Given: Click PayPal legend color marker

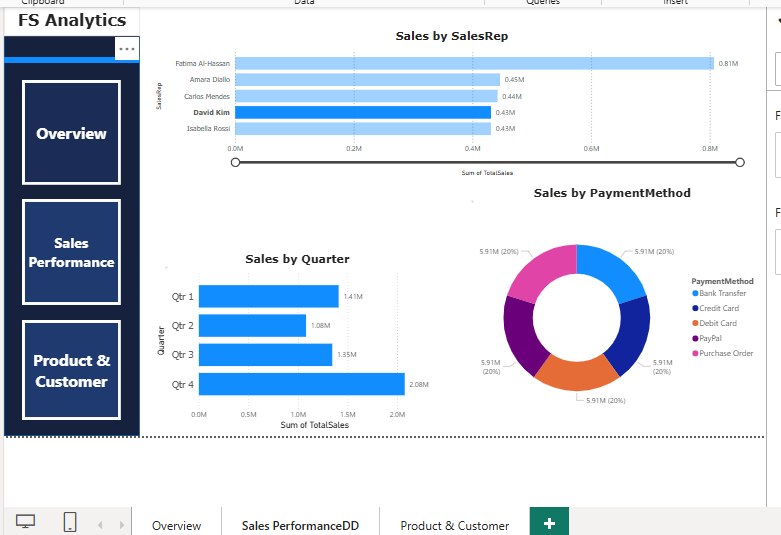Looking at the screenshot, I should pos(695,338).
